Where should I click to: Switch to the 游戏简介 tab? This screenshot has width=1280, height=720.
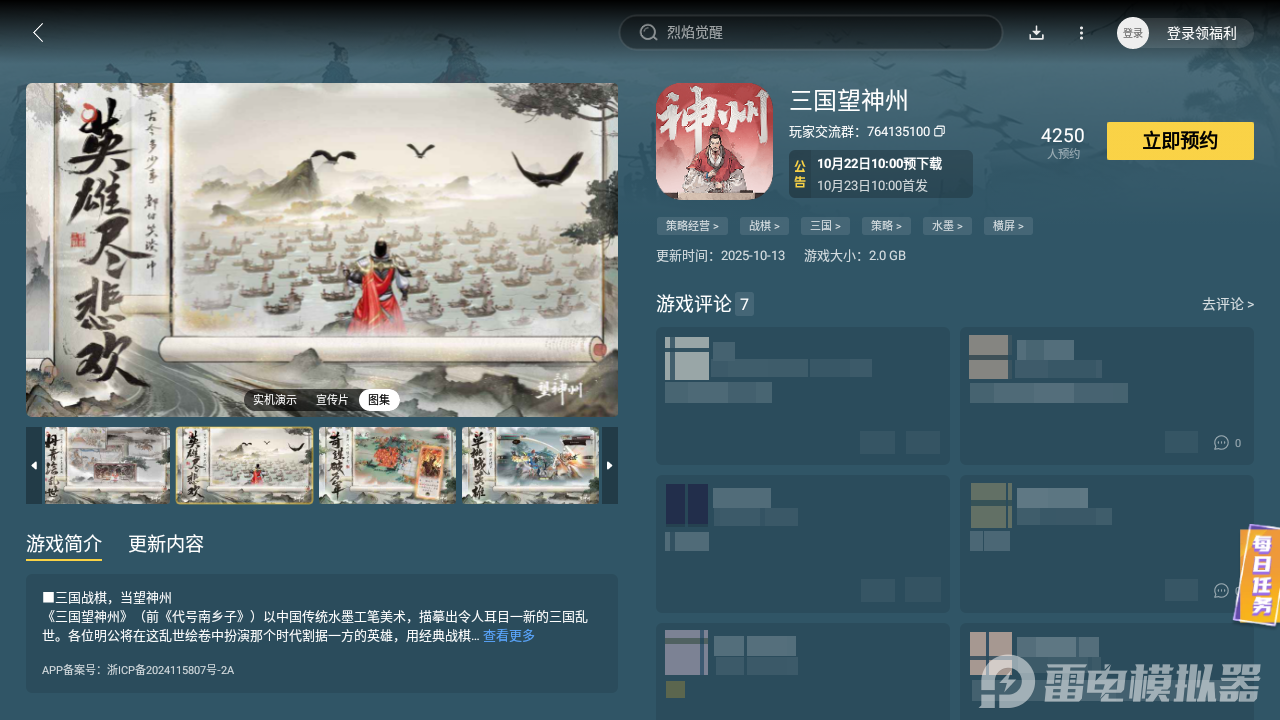point(63,544)
